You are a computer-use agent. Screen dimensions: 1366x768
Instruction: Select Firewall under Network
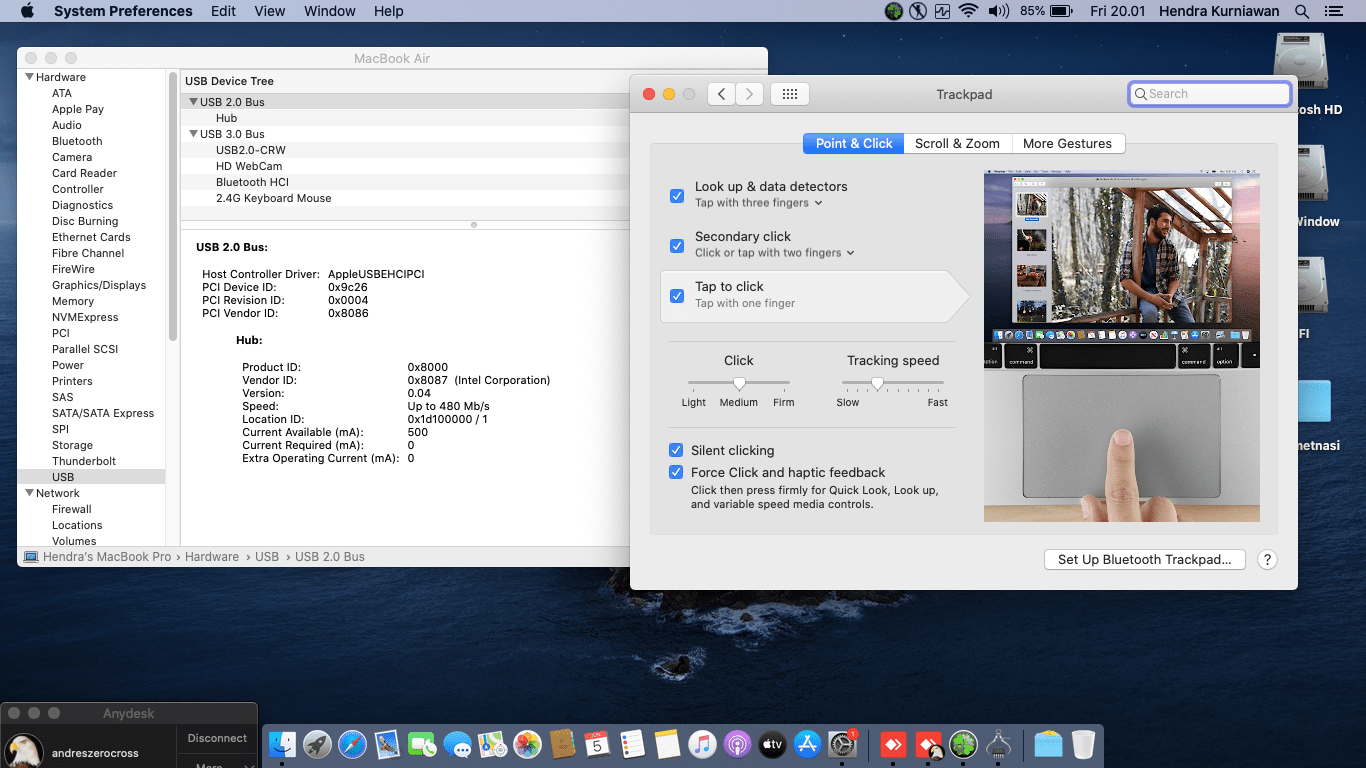point(72,509)
